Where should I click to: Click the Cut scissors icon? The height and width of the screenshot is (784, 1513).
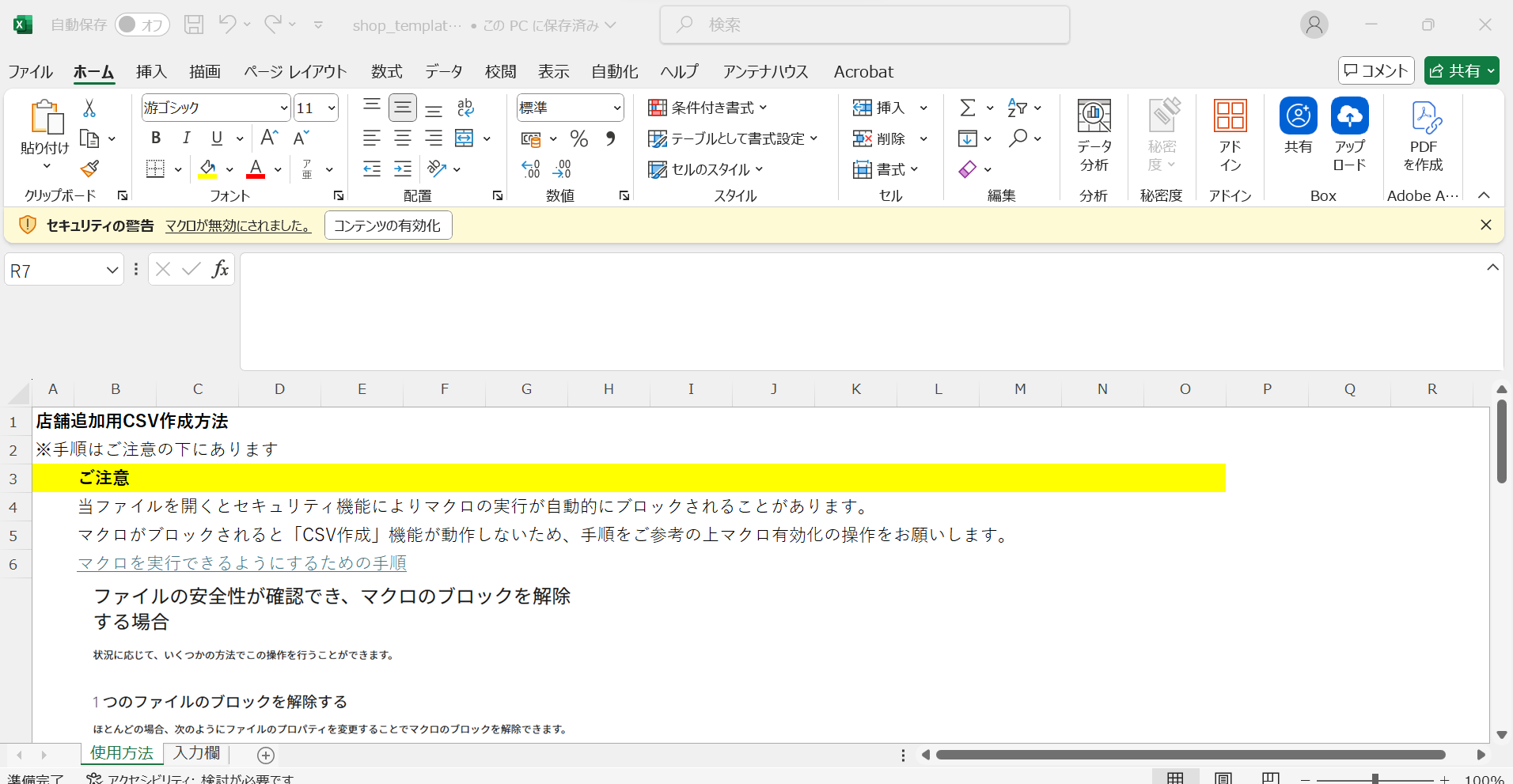point(89,108)
